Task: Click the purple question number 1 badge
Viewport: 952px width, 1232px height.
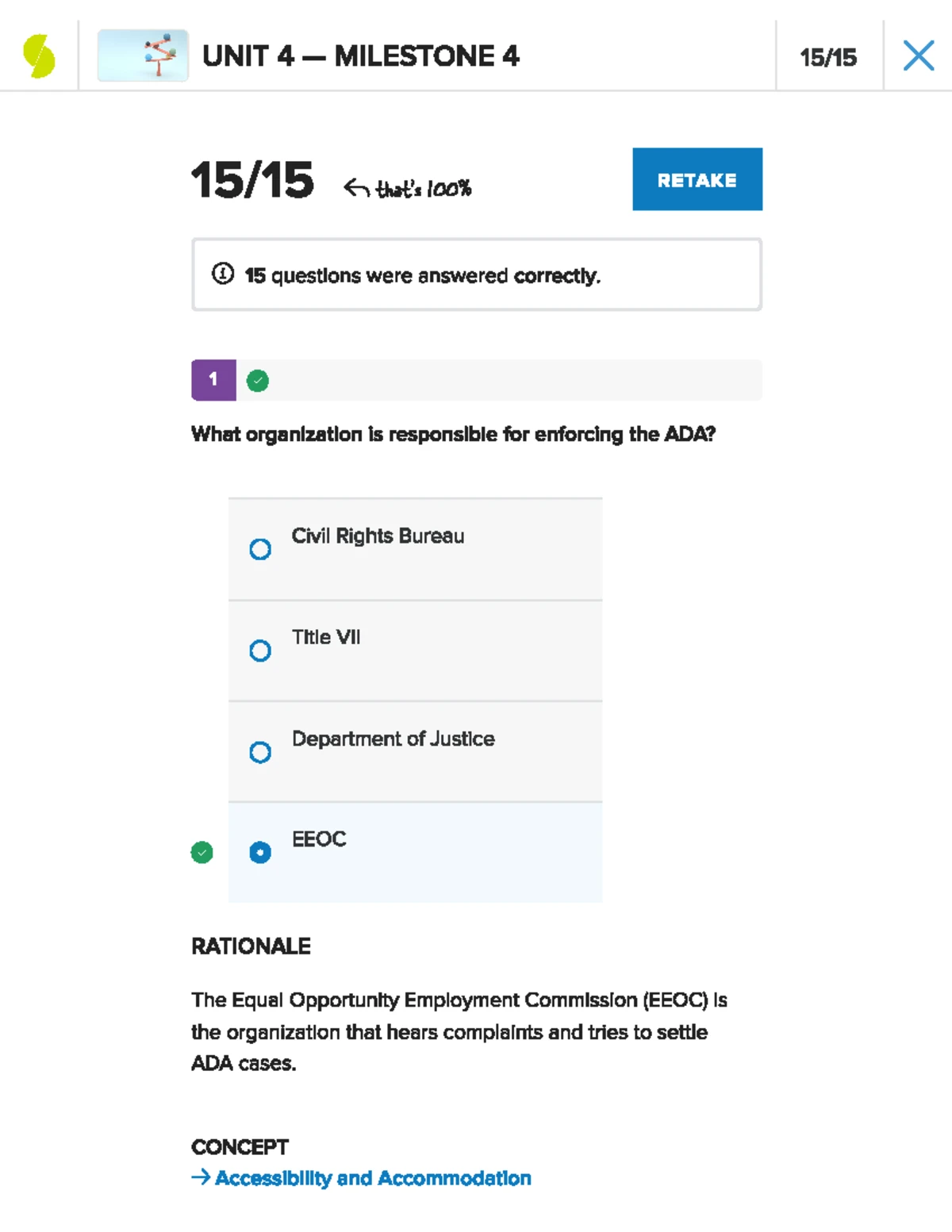Action: [213, 379]
